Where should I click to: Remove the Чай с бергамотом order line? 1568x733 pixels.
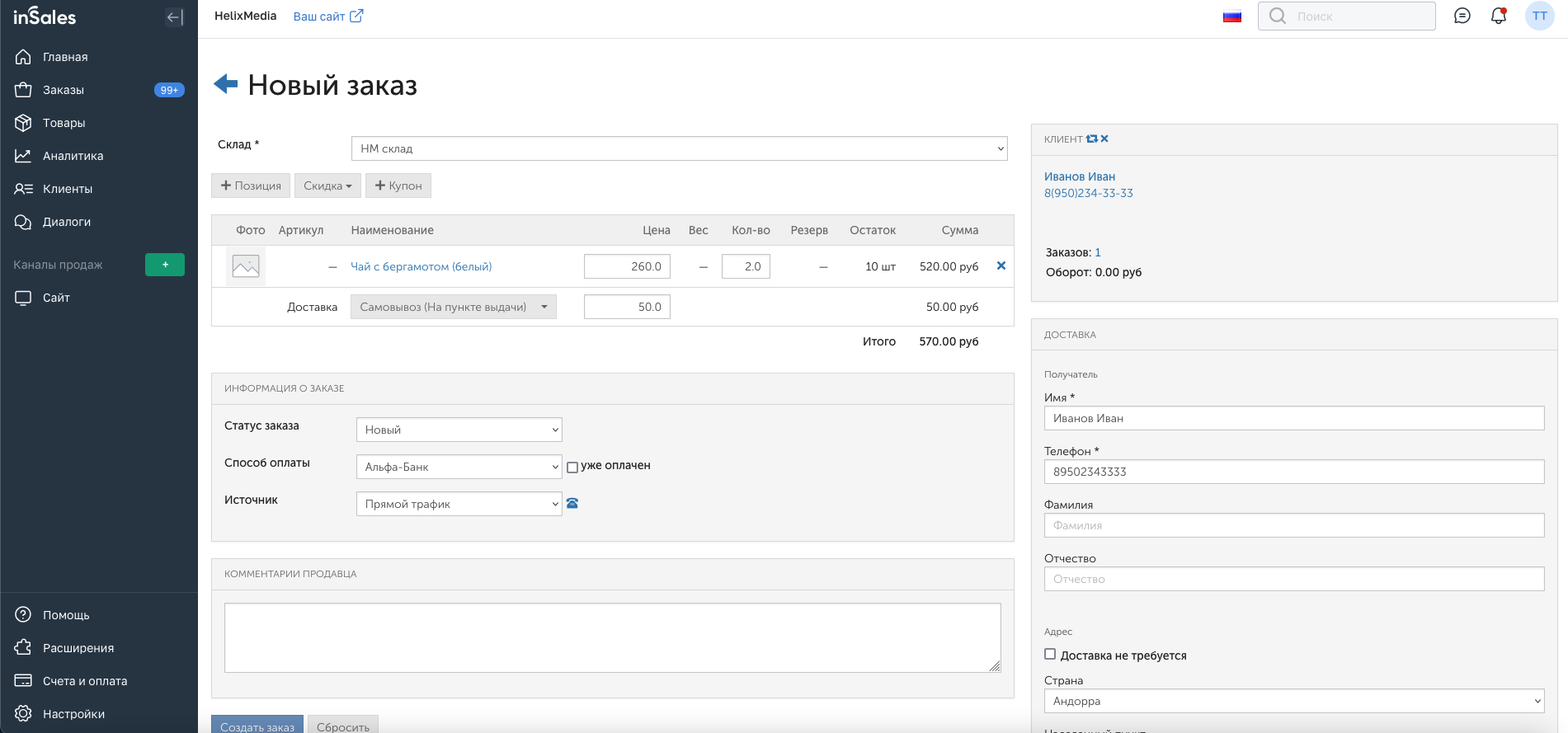tap(1001, 265)
